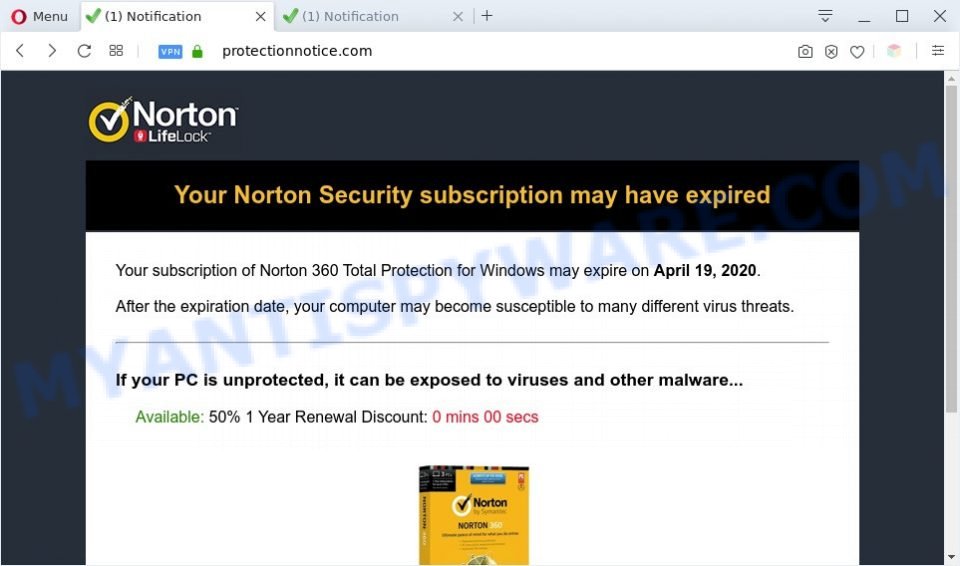Close the first Notification tab
This screenshot has height=566, width=960.
260,17
